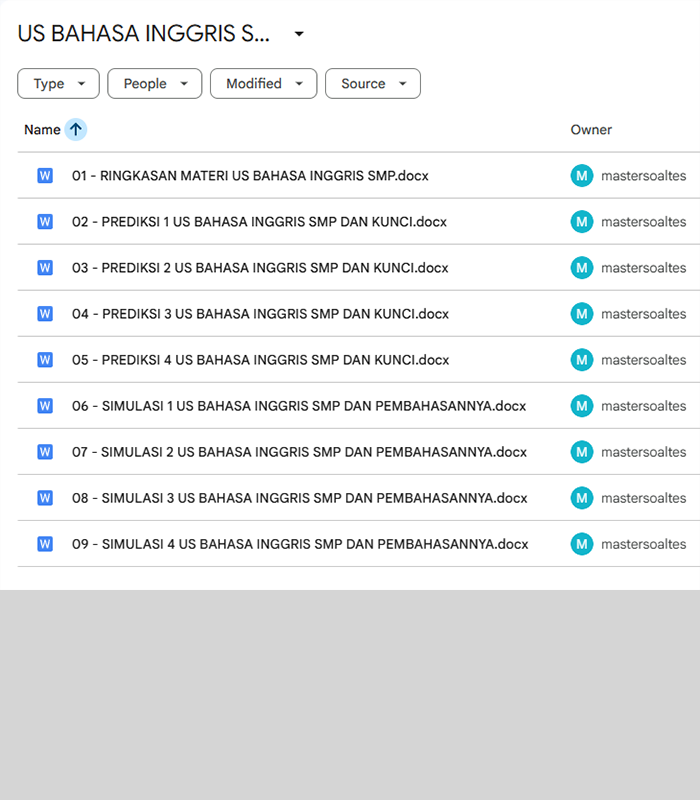Expand the folder title dropdown arrow
The width and height of the screenshot is (700, 800).
[x=299, y=34]
